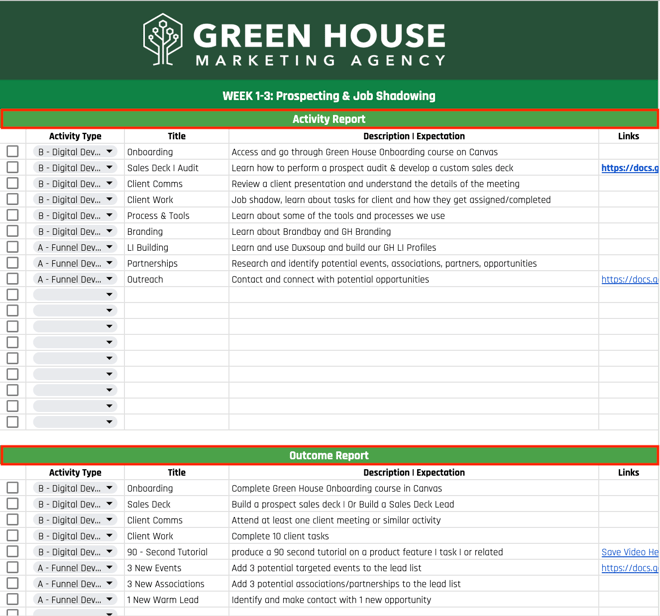Viewport: 660px width, 616px height.
Task: Open the Activity Type dropdown for Partnerships
Action: [109, 264]
